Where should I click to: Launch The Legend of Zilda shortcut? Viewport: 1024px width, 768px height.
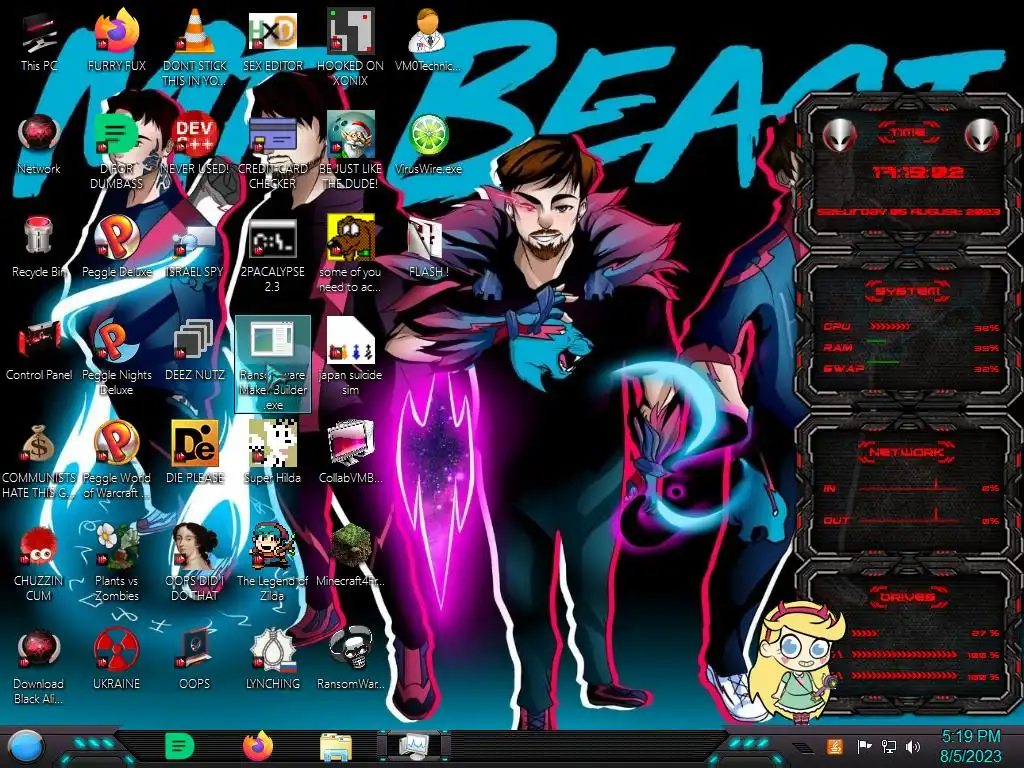[x=272, y=547]
